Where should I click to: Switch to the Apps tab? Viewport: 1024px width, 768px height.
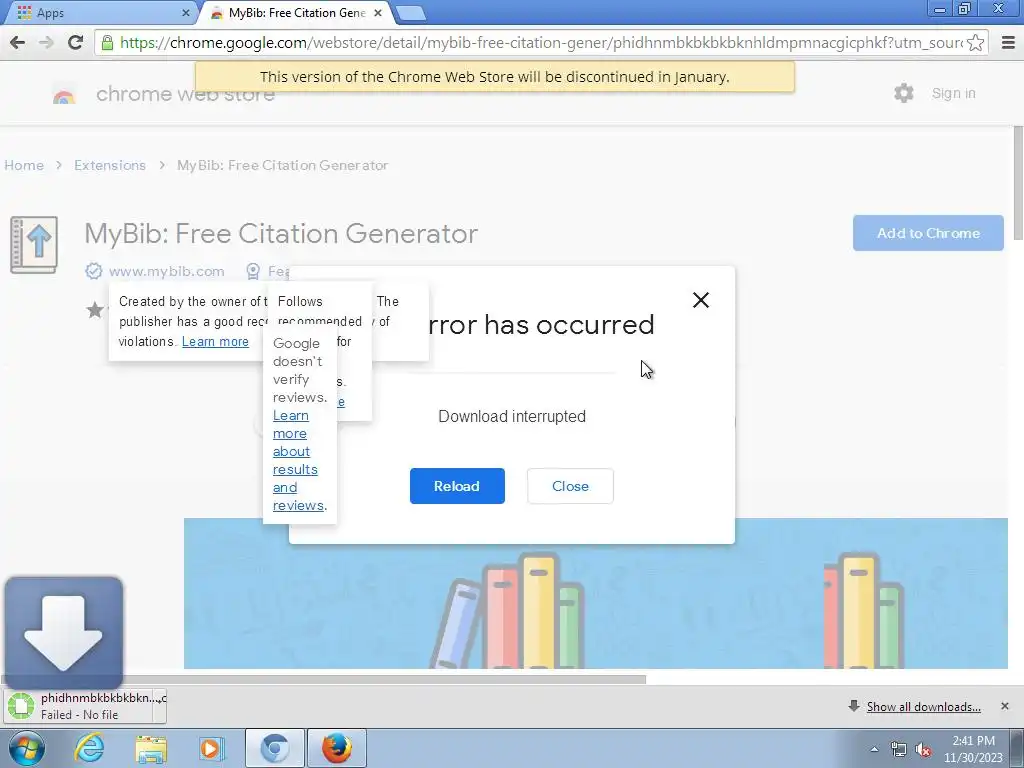tap(98, 12)
